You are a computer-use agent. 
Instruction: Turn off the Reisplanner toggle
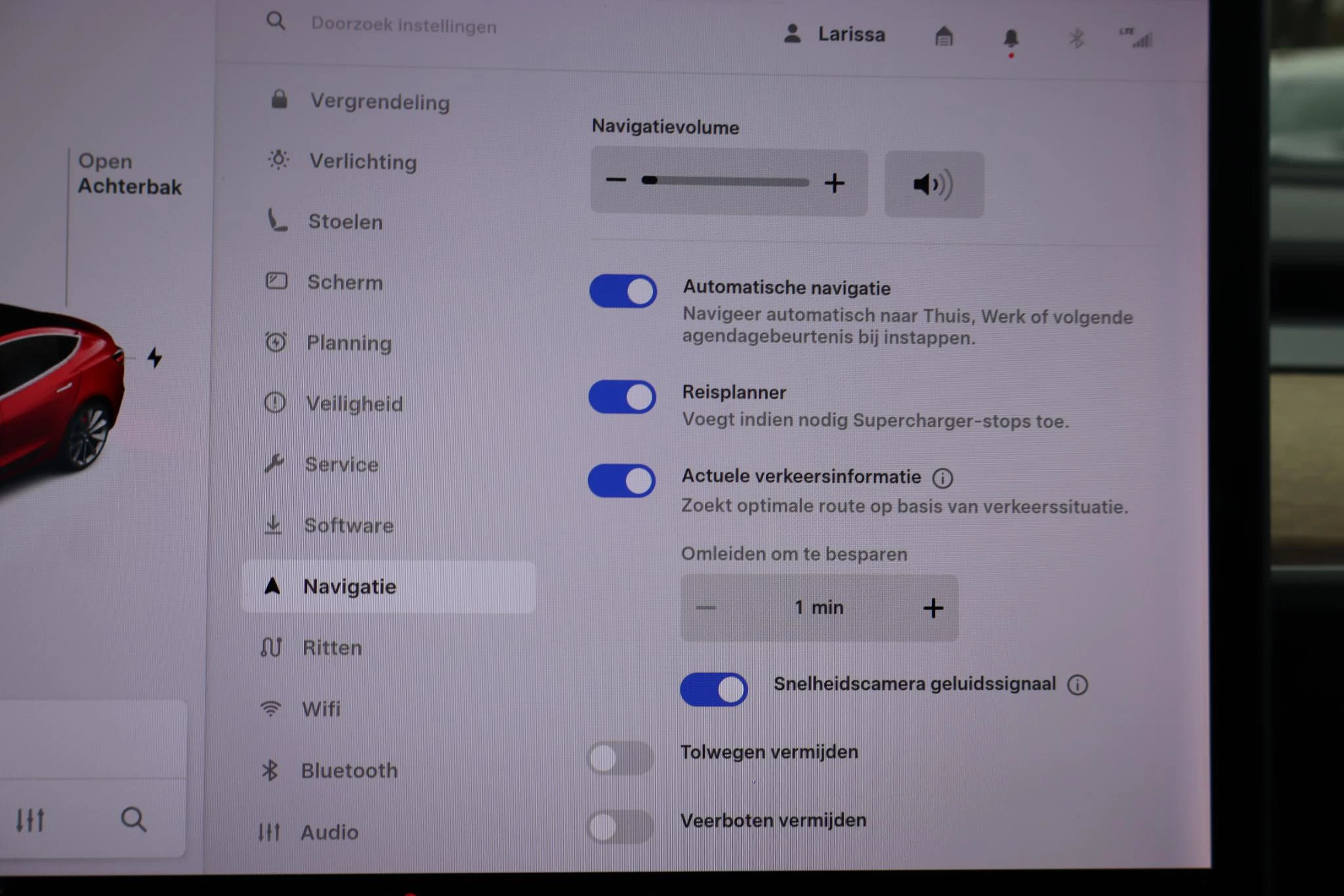coord(621,397)
